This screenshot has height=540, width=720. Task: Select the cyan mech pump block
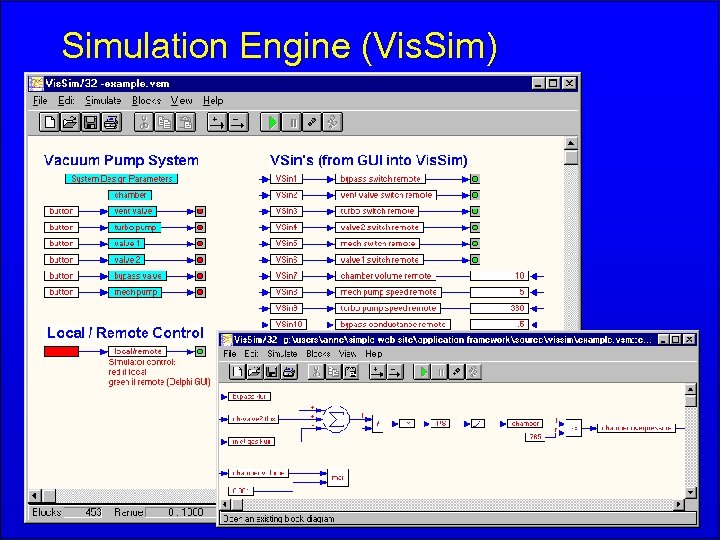pos(135,292)
